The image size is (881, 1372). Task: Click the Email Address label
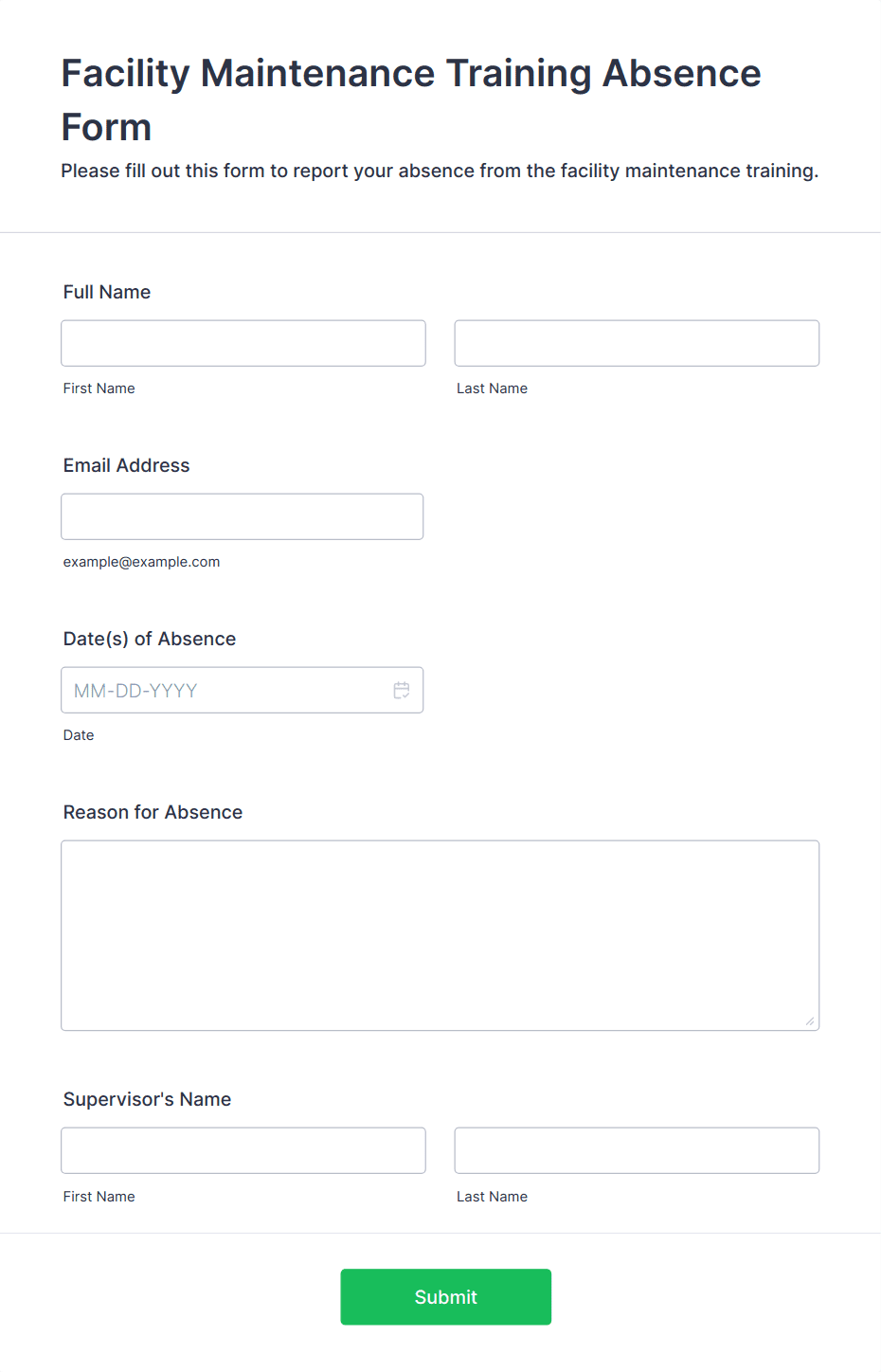coord(127,465)
